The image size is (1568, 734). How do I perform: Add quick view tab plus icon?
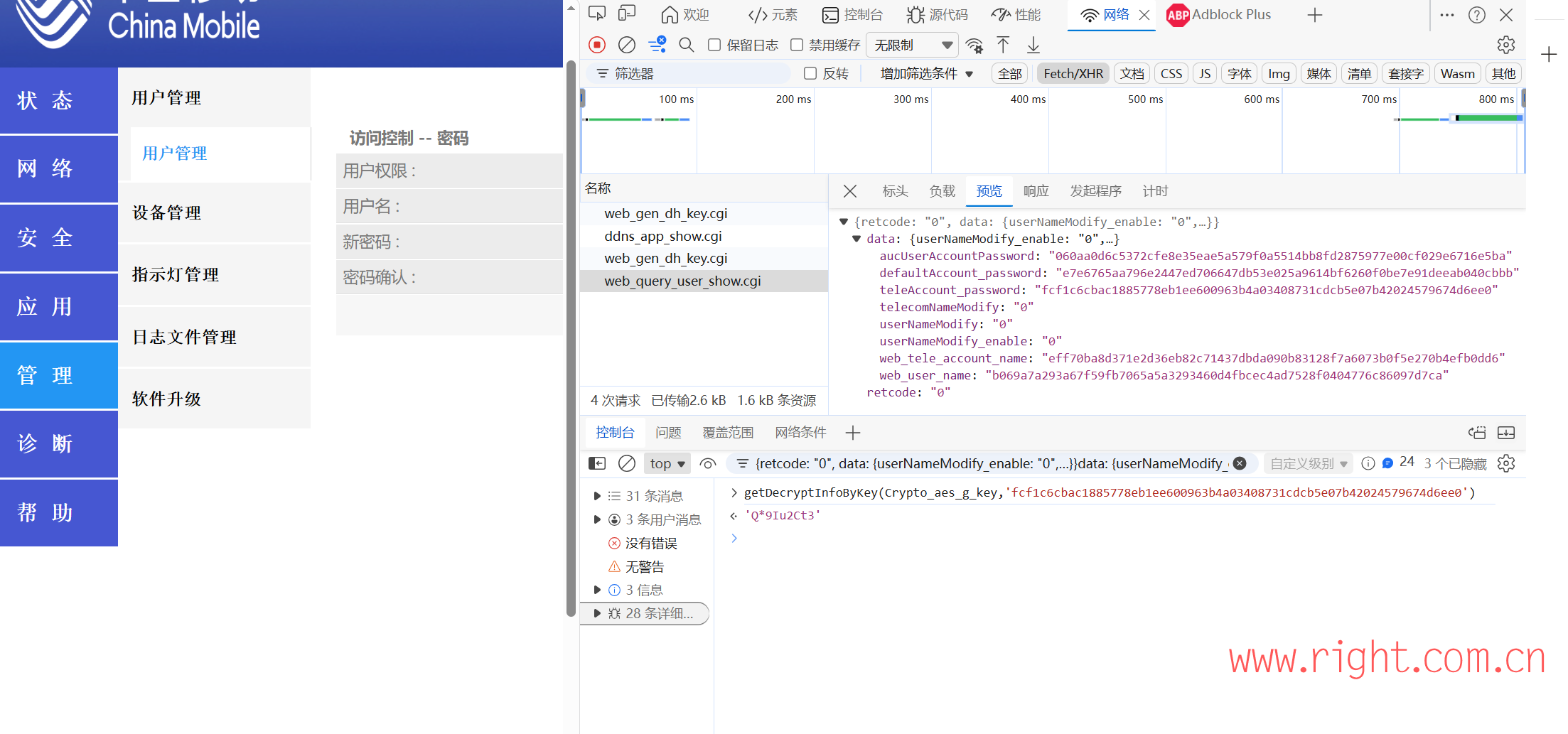point(853,433)
